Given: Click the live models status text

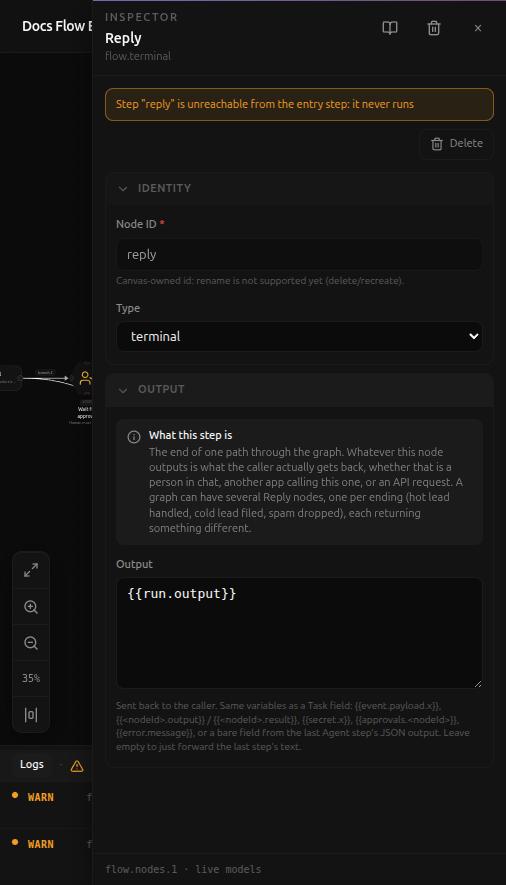Looking at the screenshot, I should [x=228, y=869].
